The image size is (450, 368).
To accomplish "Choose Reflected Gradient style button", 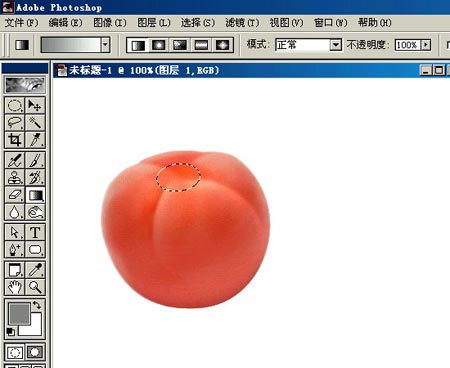I will 201,45.
